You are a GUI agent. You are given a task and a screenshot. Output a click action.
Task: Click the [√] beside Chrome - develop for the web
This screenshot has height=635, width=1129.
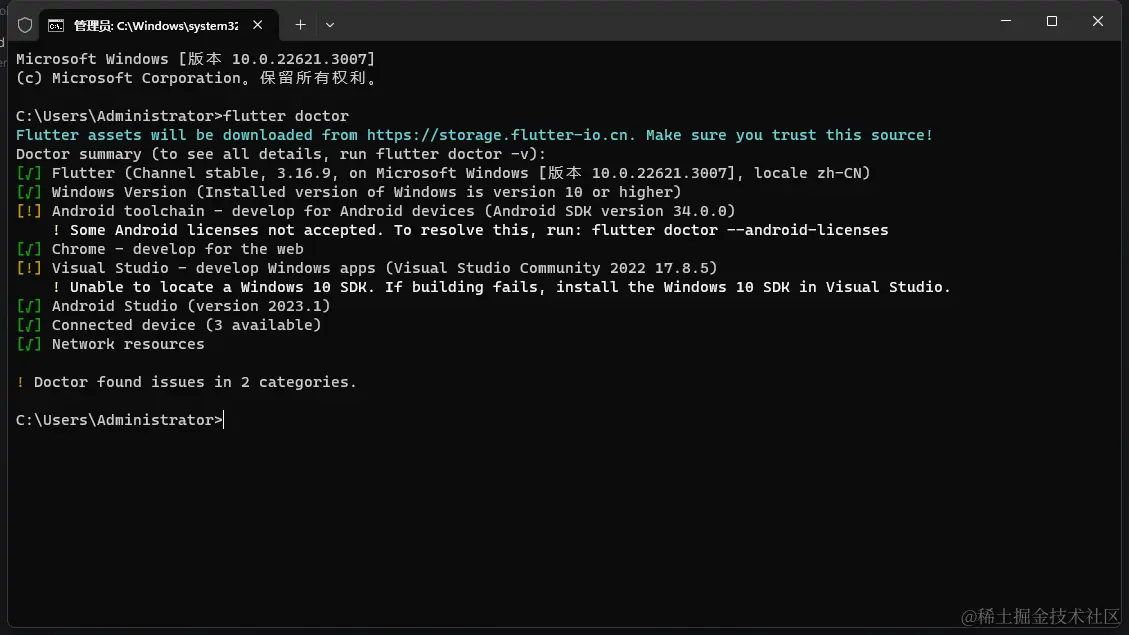(x=27, y=248)
